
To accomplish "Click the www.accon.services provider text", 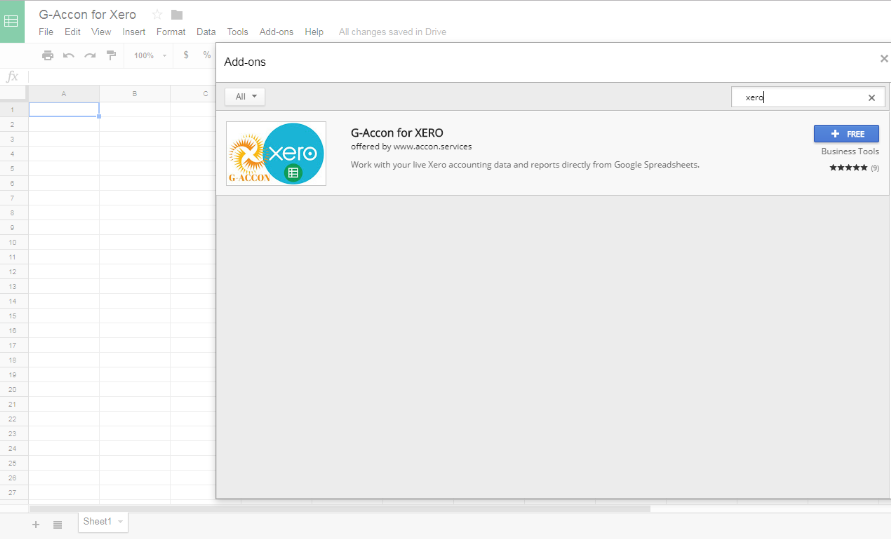I will [x=432, y=147].
